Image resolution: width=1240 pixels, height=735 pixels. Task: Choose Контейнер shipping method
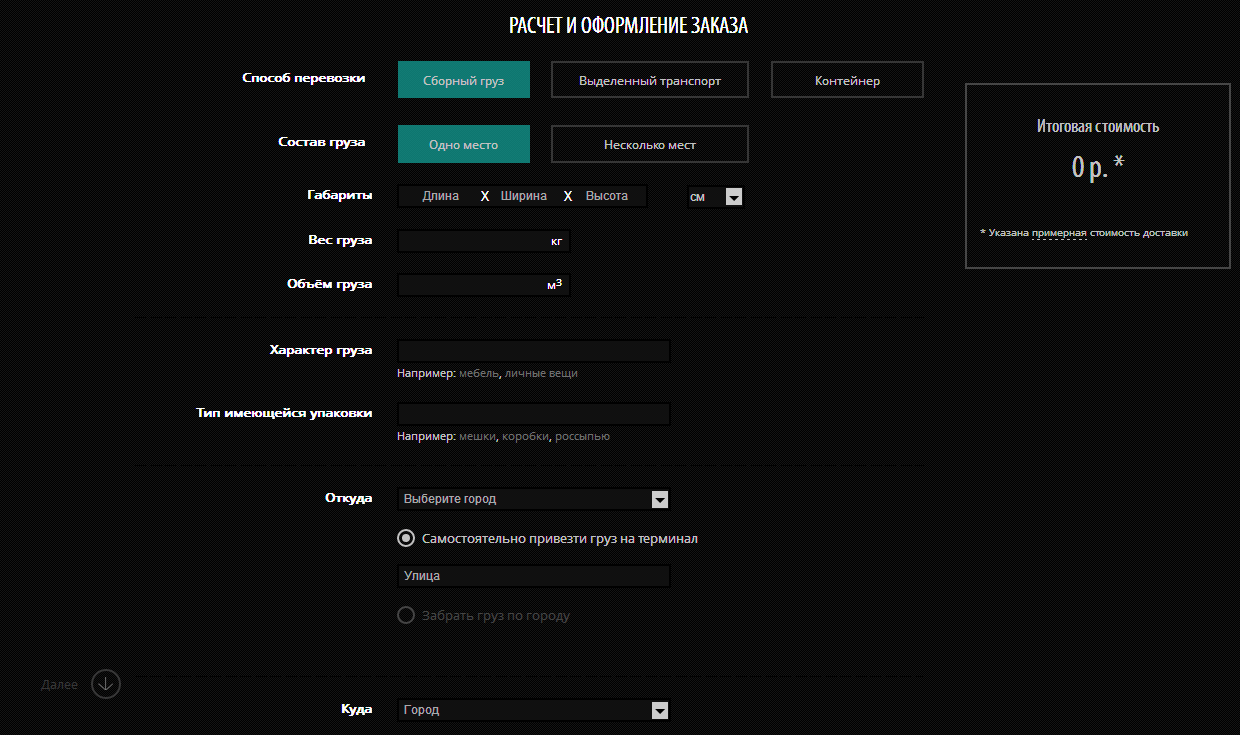[x=846, y=80]
